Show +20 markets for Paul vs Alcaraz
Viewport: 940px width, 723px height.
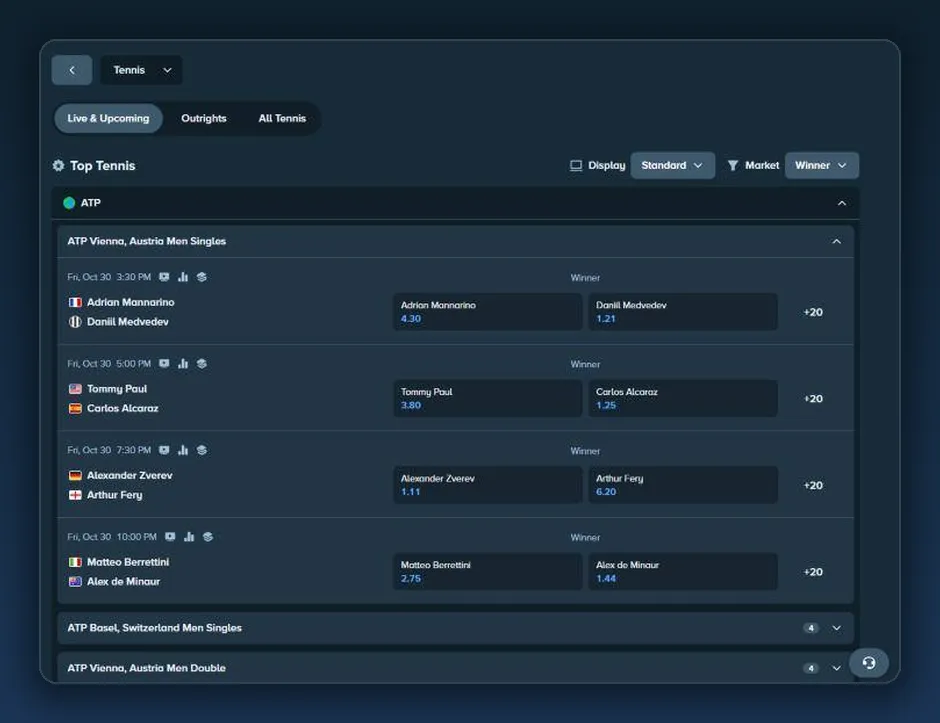pyautogui.click(x=813, y=399)
